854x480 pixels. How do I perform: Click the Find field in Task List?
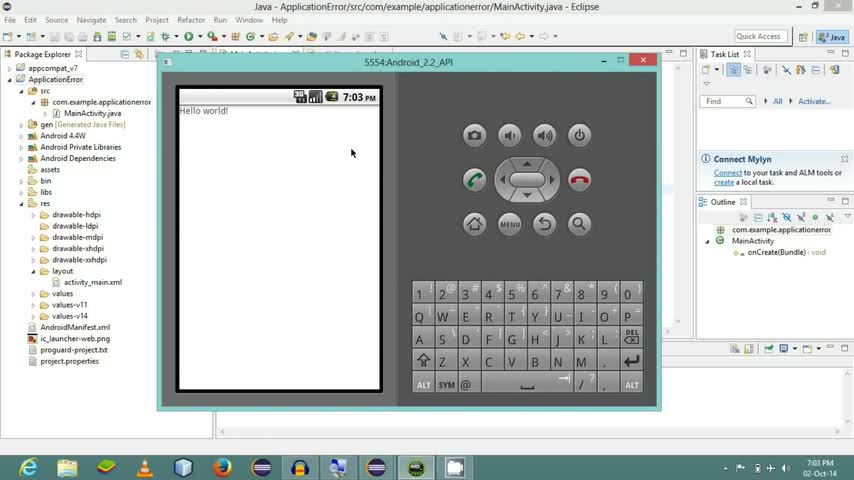point(727,101)
